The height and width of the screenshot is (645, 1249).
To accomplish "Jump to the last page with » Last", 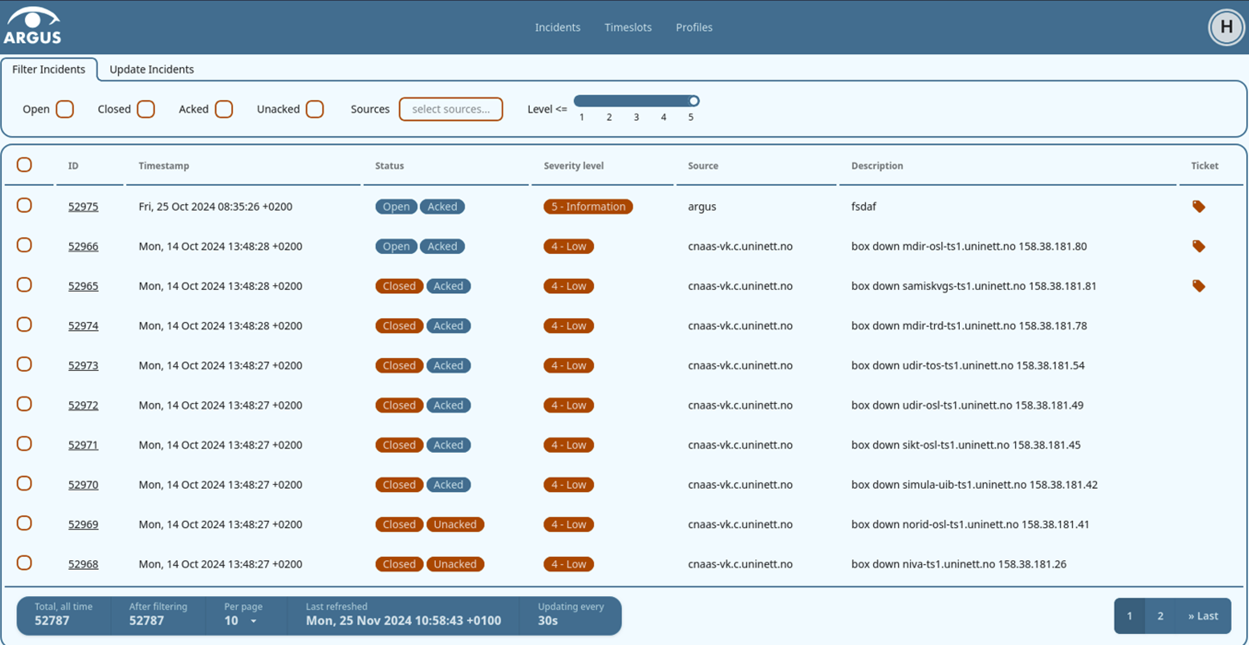I will (x=1202, y=615).
